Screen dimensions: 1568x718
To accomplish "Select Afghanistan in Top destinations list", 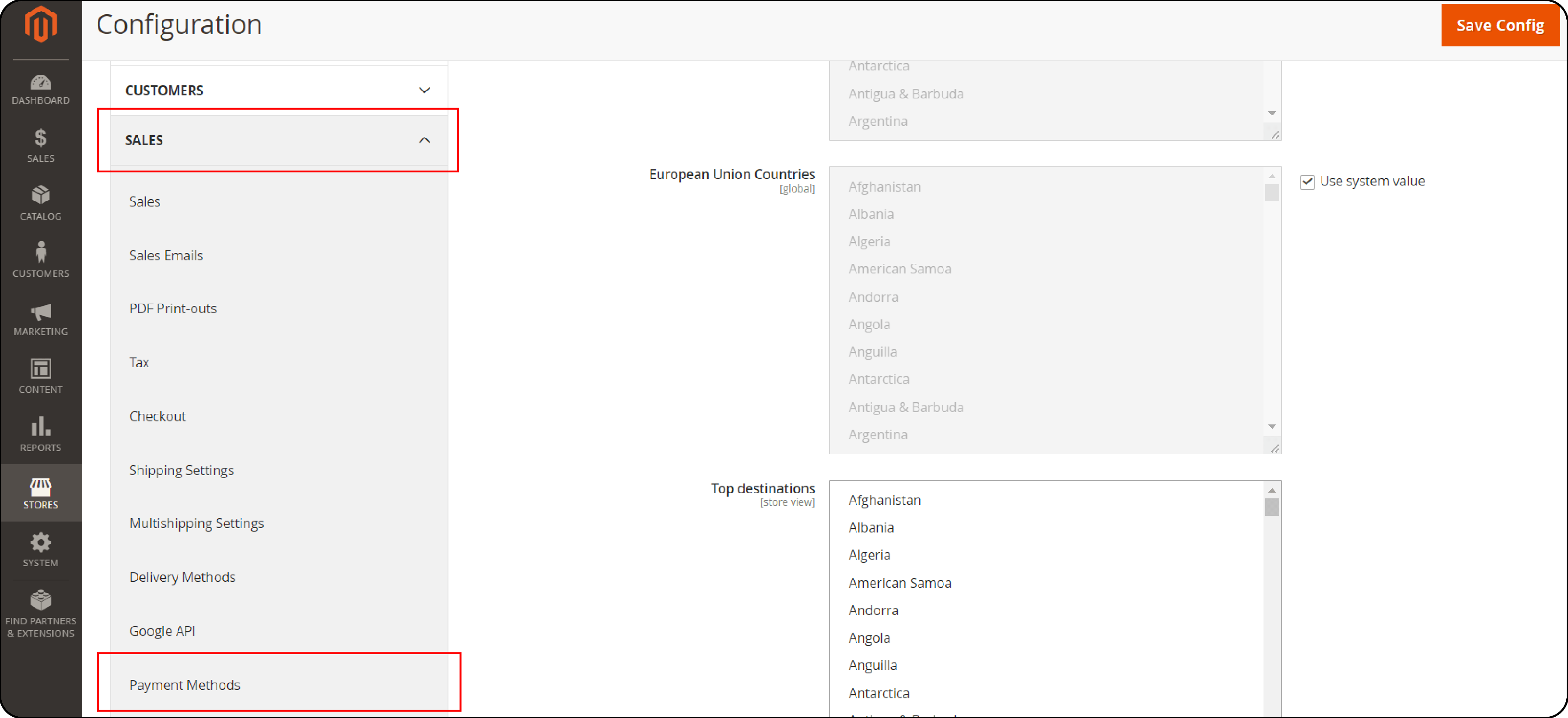I will pos(884,499).
